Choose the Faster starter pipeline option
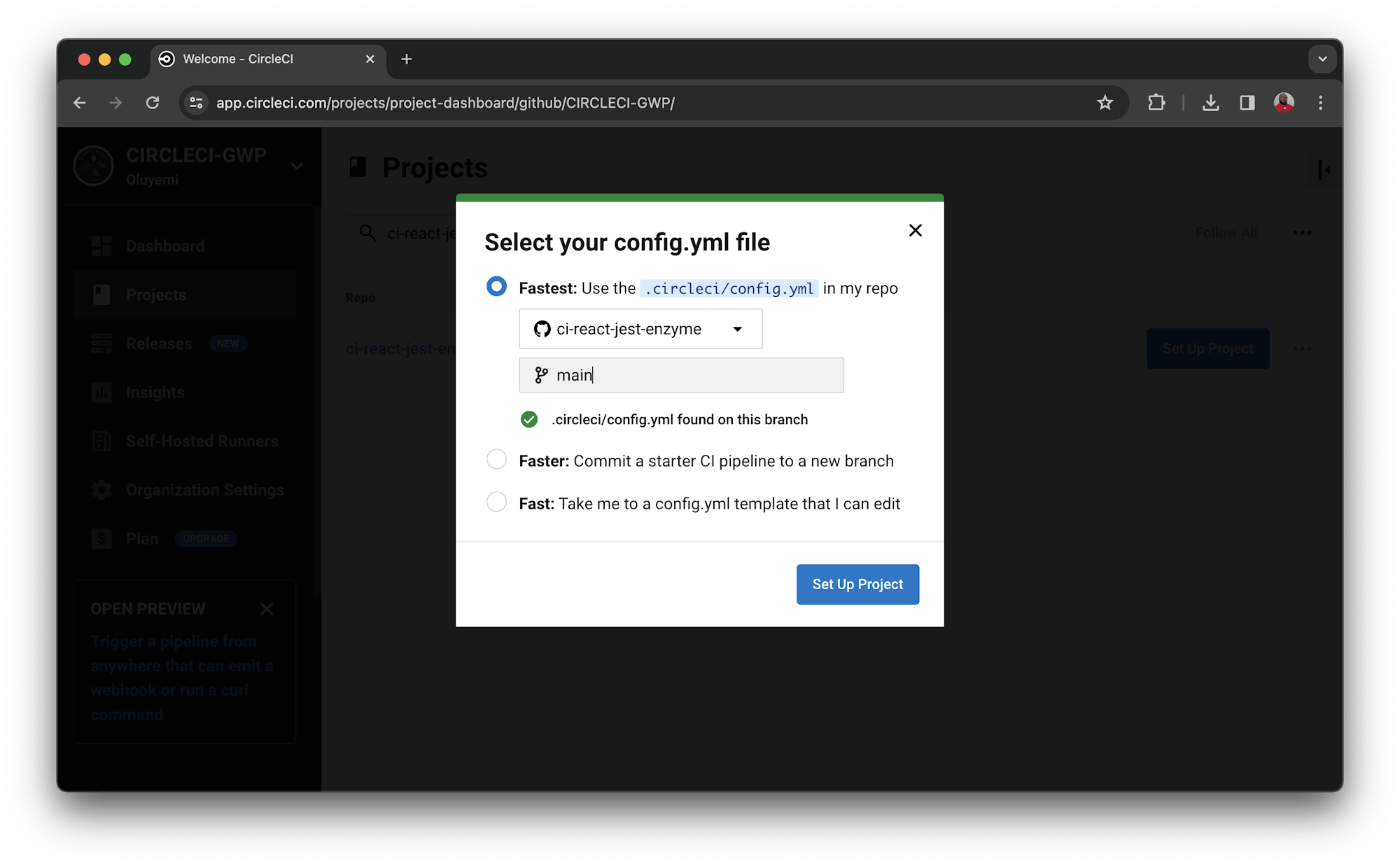 coord(496,460)
